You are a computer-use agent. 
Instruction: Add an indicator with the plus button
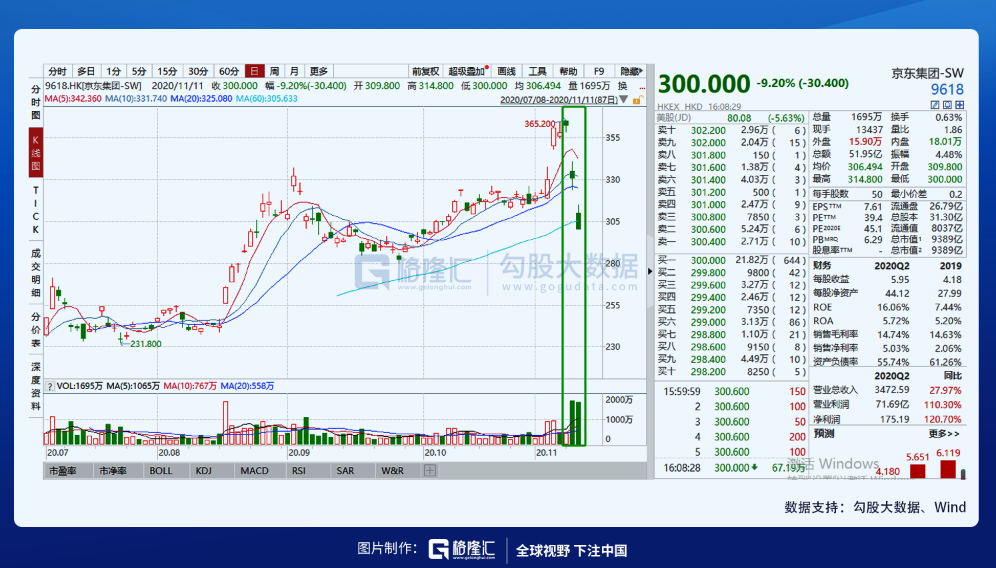(x=430, y=471)
